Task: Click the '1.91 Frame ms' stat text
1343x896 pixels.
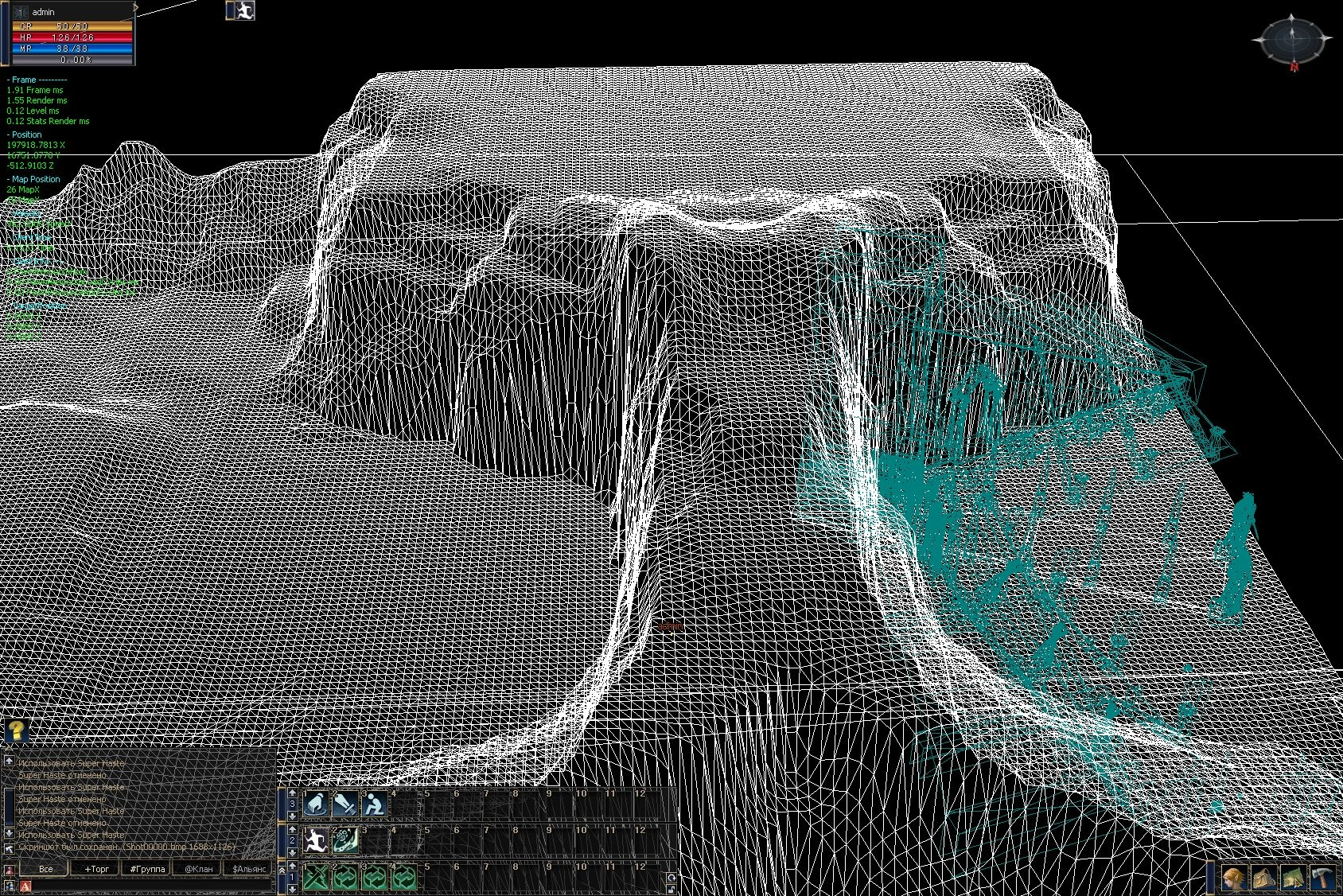Action: [x=34, y=90]
